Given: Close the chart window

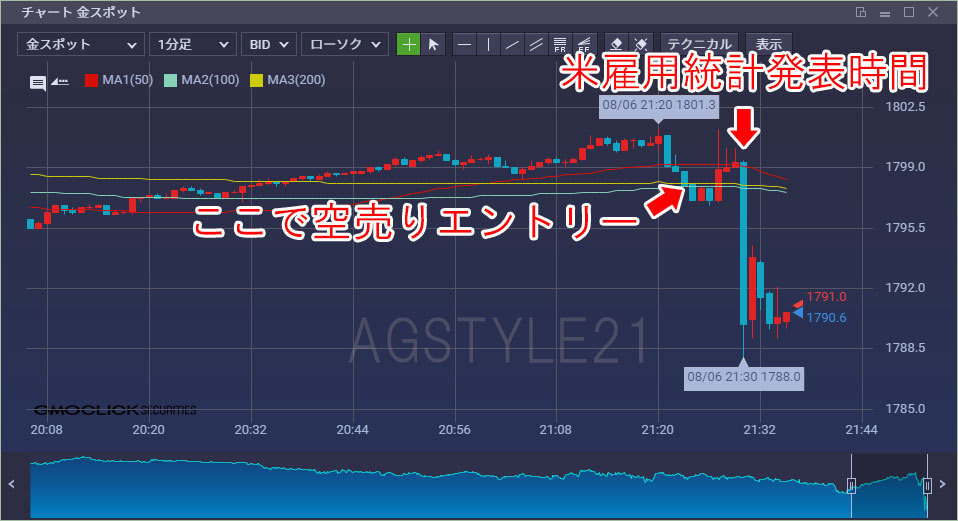Looking at the screenshot, I should click(933, 12).
